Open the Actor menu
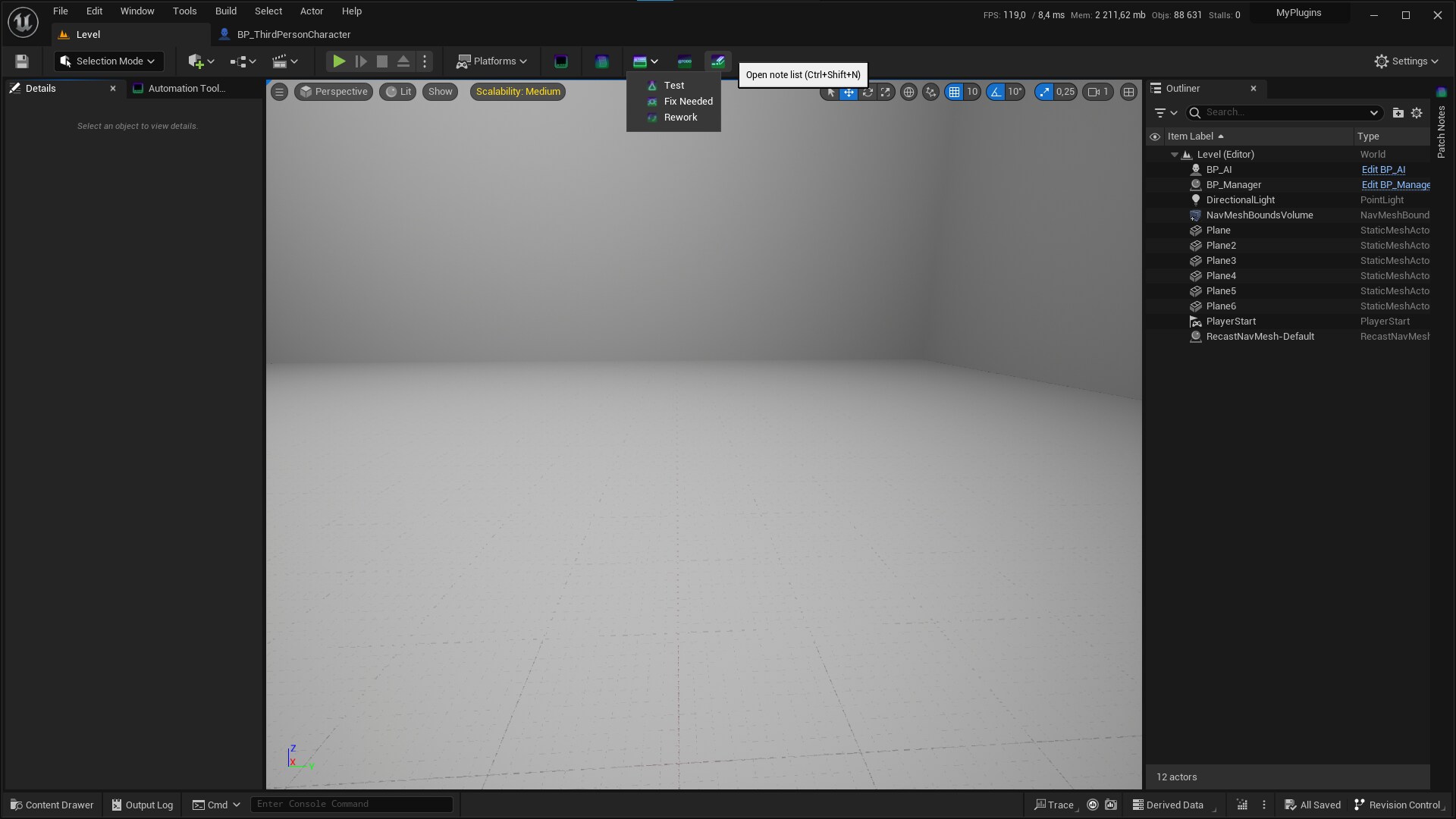Image resolution: width=1456 pixels, height=819 pixels. coord(312,11)
